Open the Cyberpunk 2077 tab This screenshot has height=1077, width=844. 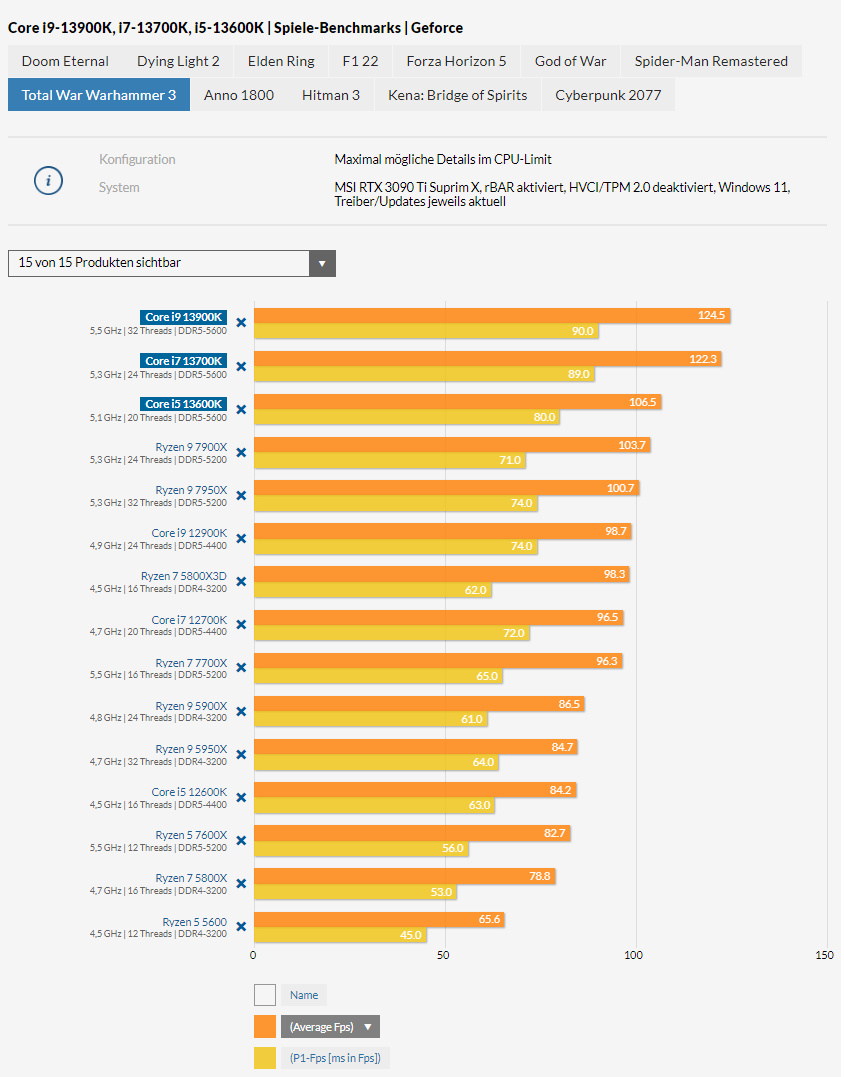(x=608, y=95)
